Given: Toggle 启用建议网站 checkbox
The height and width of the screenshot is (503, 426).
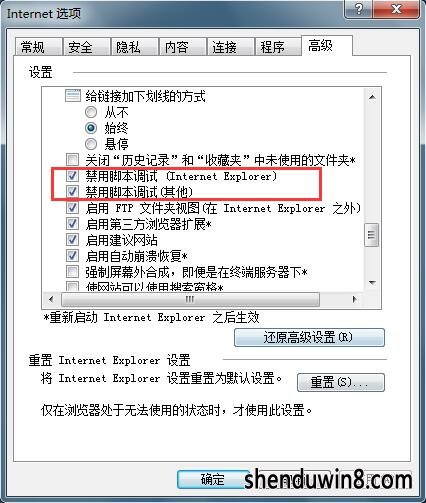Looking at the screenshot, I should [x=72, y=240].
